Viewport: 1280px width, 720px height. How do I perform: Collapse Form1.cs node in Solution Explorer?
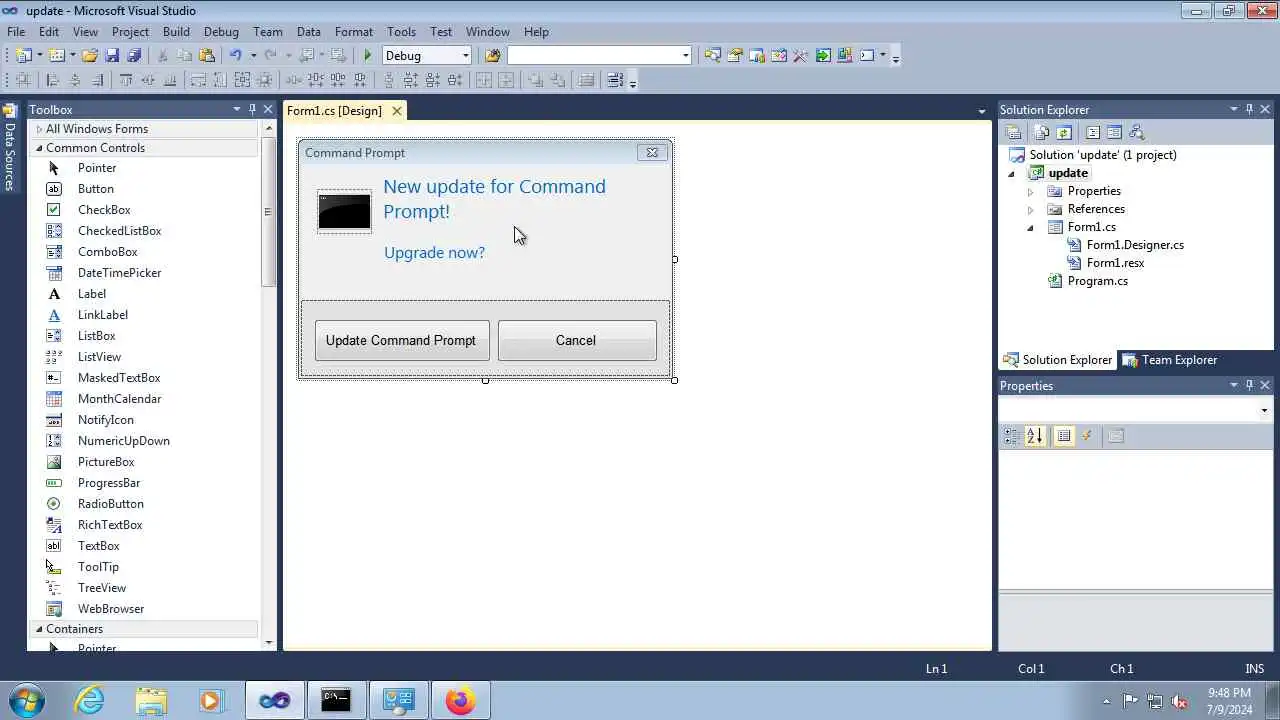click(1031, 227)
